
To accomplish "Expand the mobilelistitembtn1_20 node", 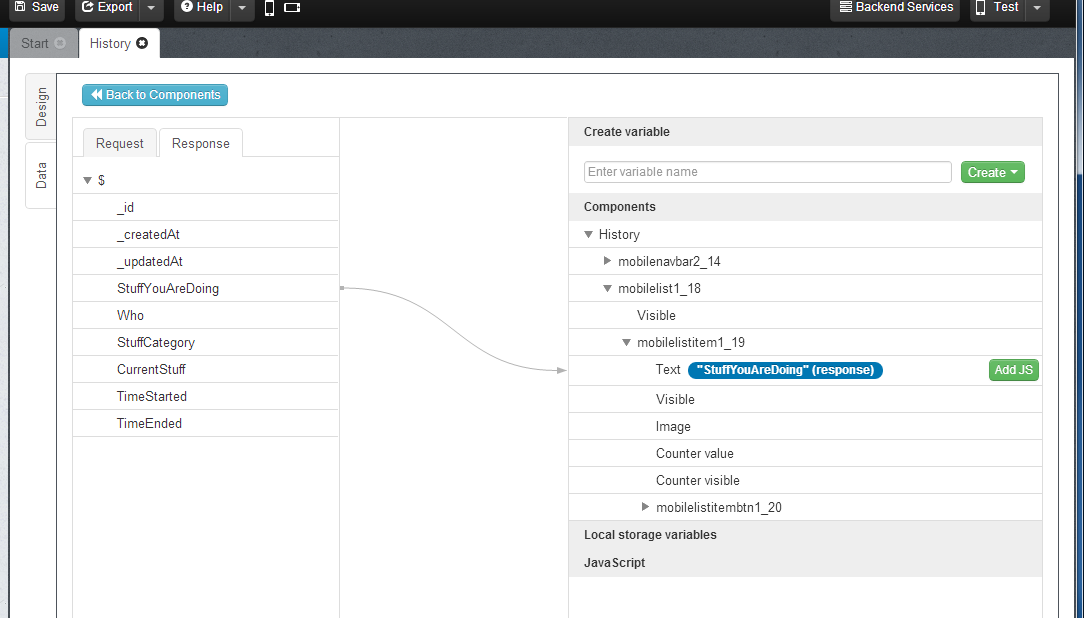I will [646, 507].
